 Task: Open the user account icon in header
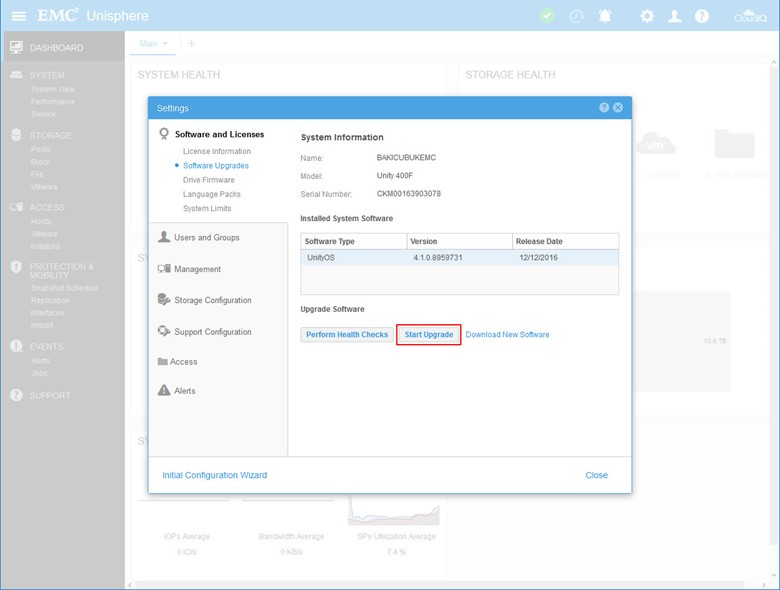click(x=674, y=16)
